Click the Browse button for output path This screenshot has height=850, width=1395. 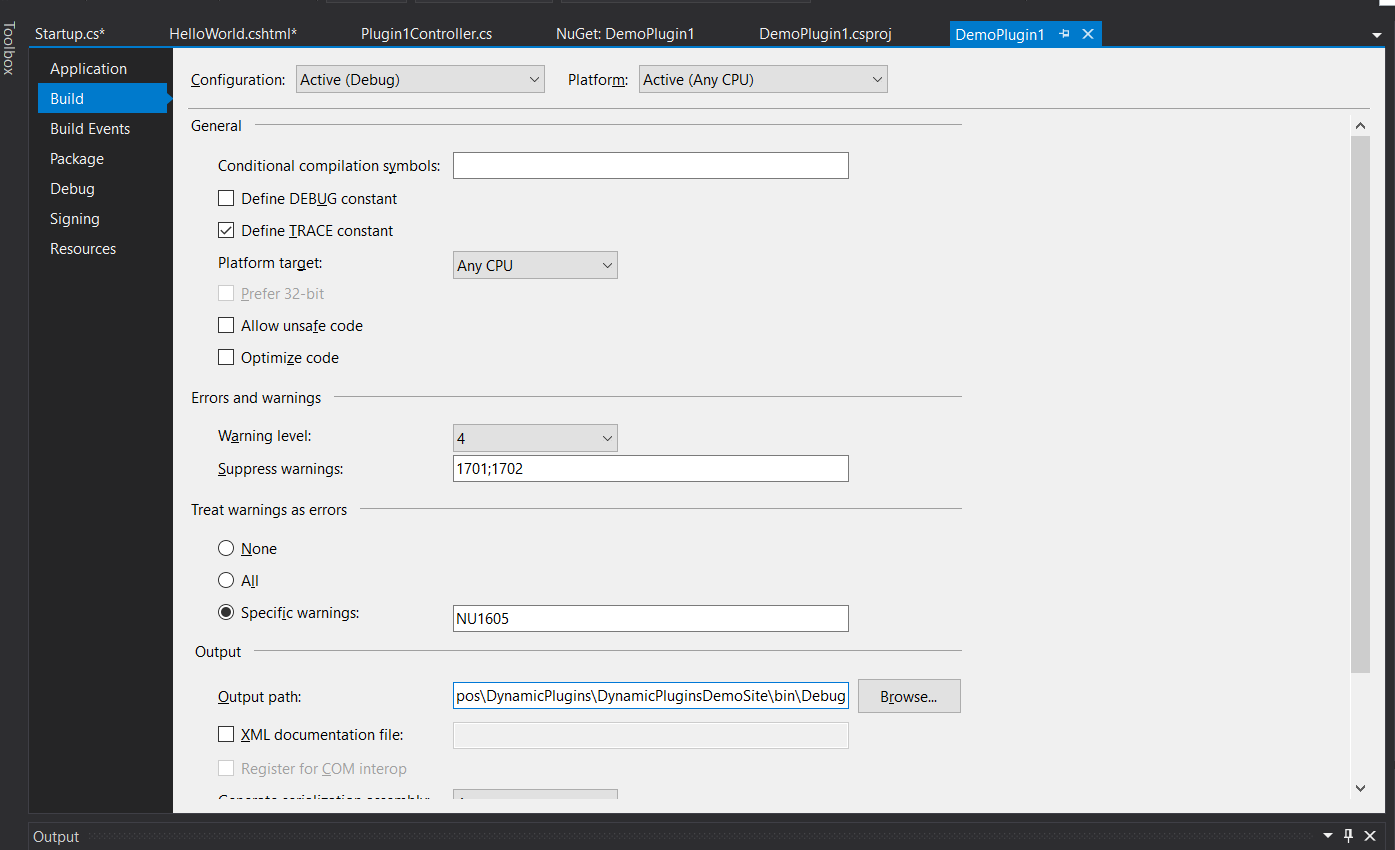[x=908, y=696]
